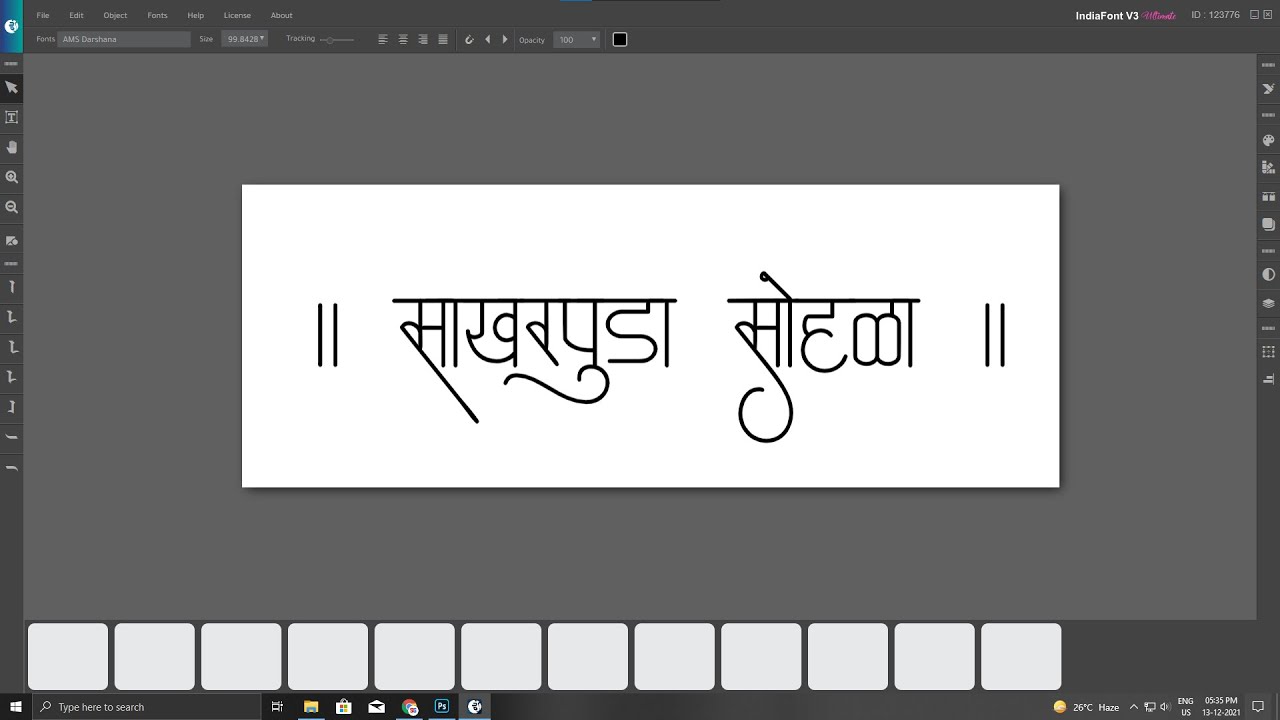Image resolution: width=1280 pixels, height=720 pixels.
Task: Open Microsoft Store in taskbar
Action: [x=344, y=707]
